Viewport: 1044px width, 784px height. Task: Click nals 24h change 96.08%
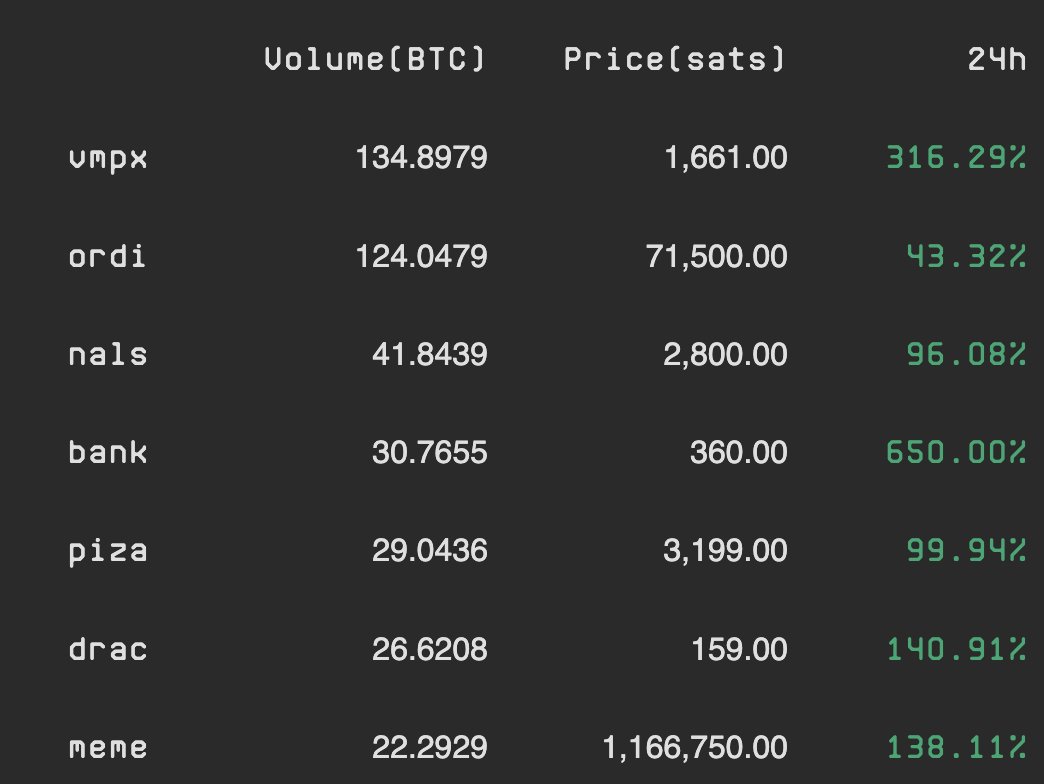[966, 354]
